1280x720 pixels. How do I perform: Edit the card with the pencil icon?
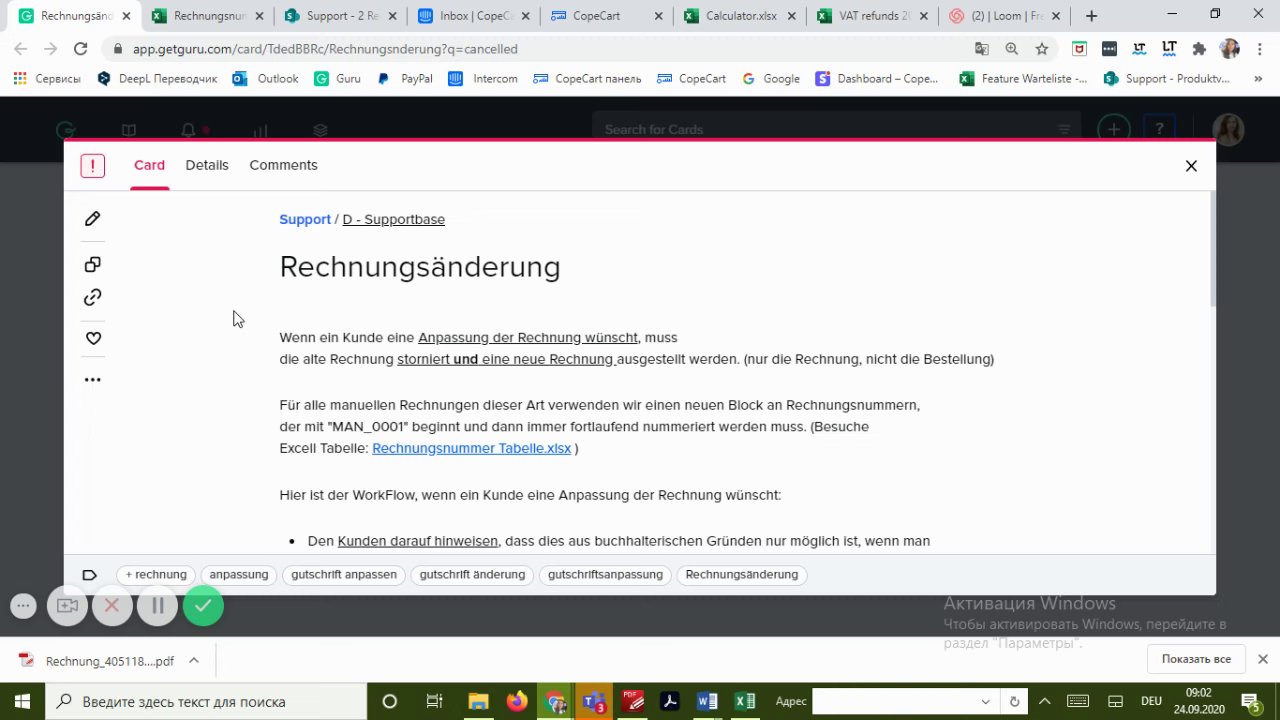point(93,219)
